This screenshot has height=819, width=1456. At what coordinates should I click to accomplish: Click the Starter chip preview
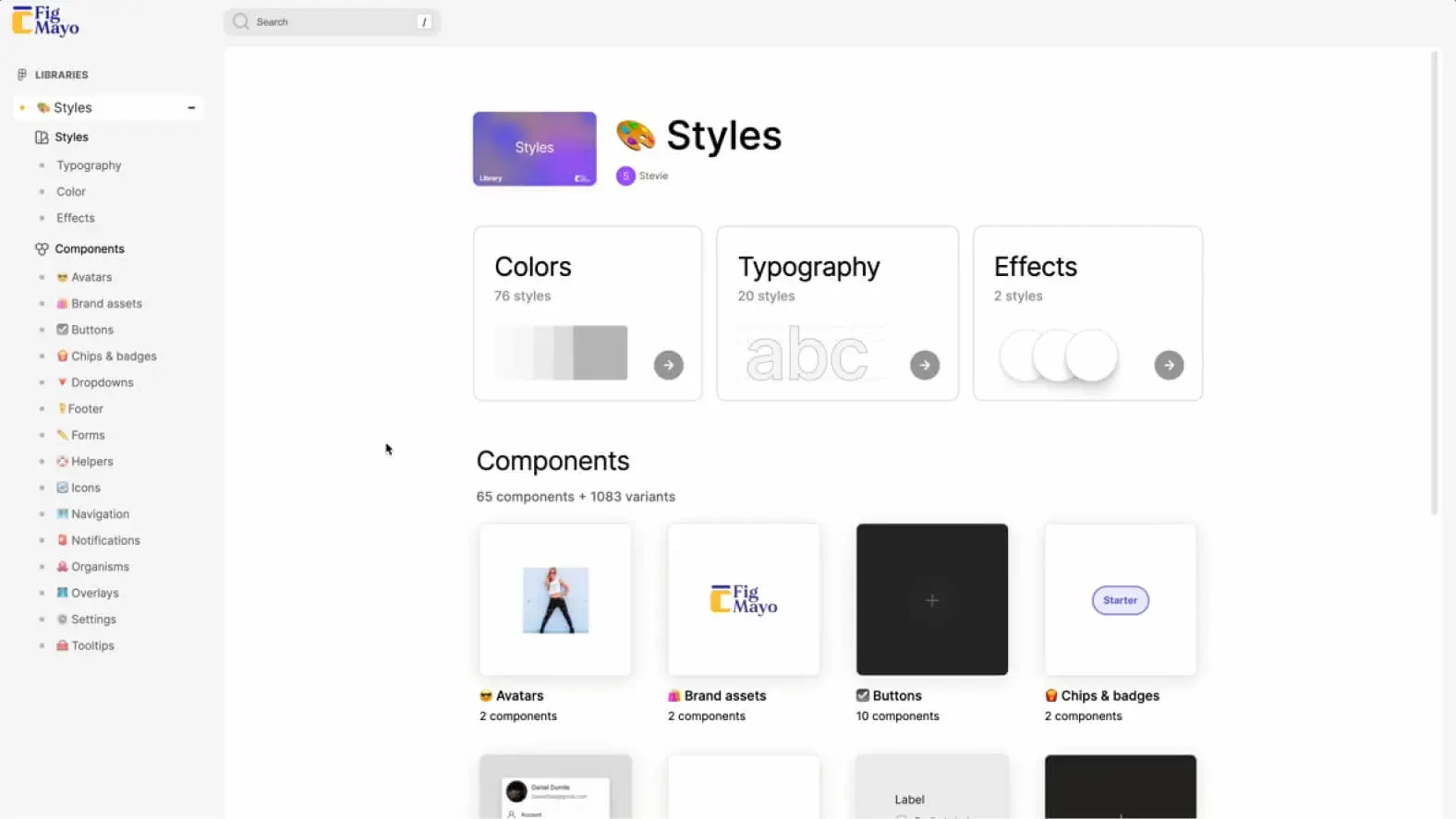point(1121,600)
